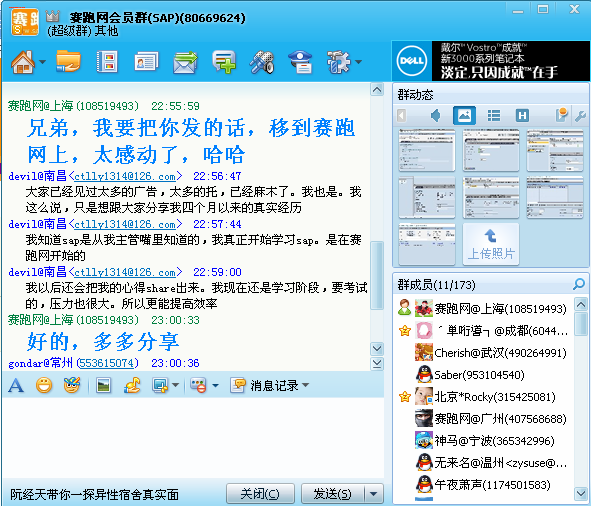Image resolution: width=591 pixels, height=506 pixels.
Task: Open the second thumbnail in the top row
Action: 491,150
